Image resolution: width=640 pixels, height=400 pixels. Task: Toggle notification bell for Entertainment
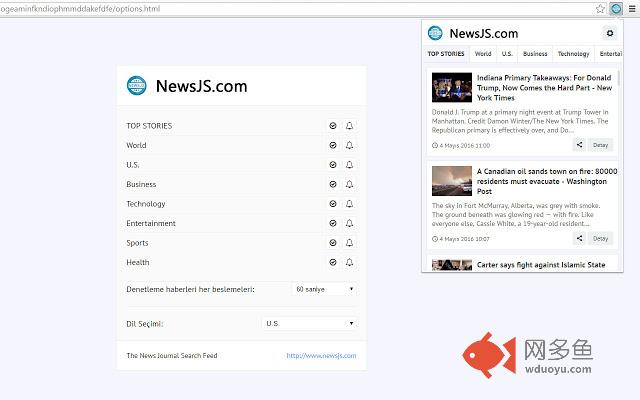[x=349, y=223]
